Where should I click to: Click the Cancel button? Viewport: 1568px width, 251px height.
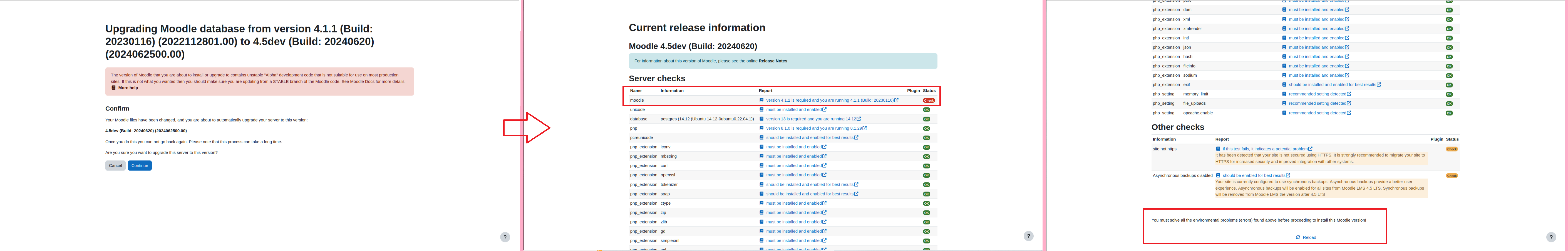pyautogui.click(x=115, y=165)
